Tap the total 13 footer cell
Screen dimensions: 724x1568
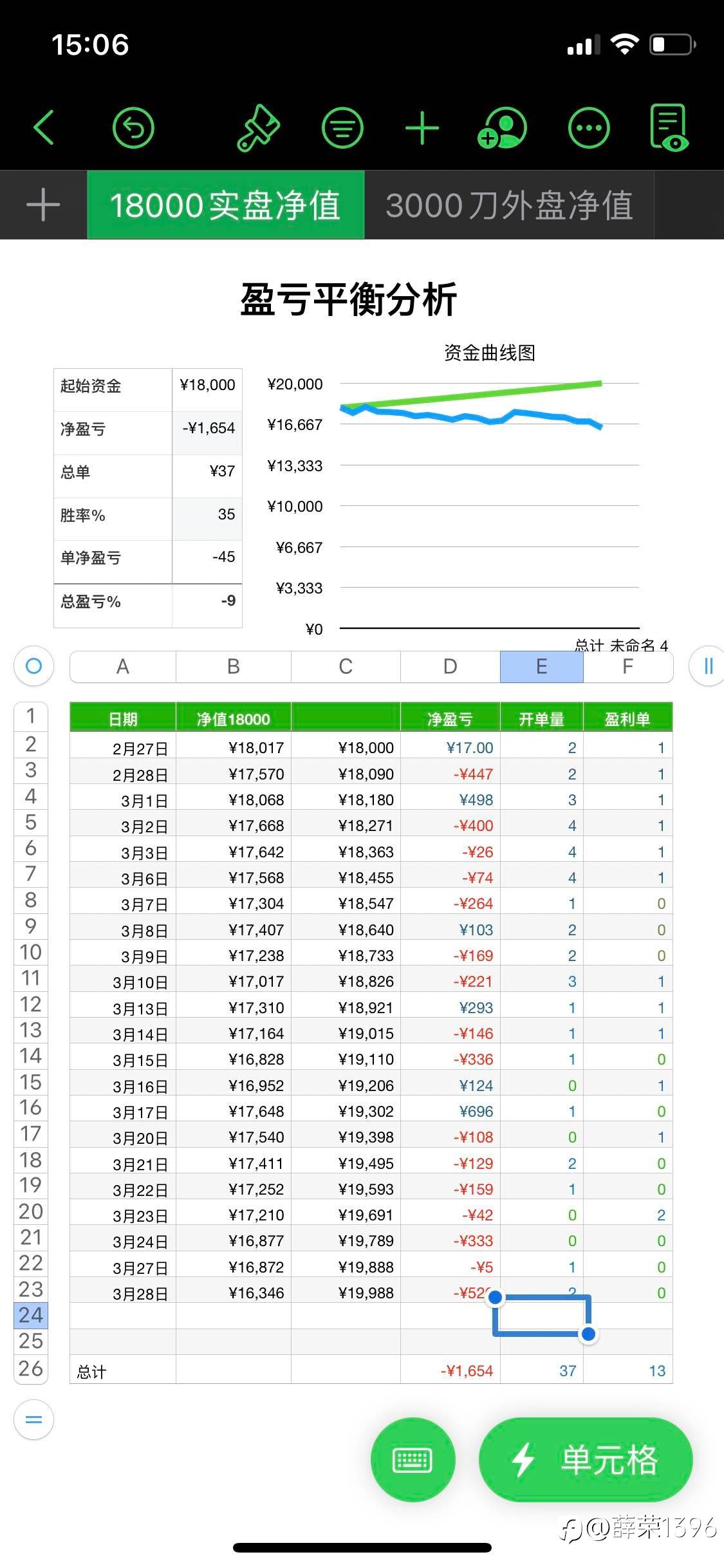(x=628, y=1370)
